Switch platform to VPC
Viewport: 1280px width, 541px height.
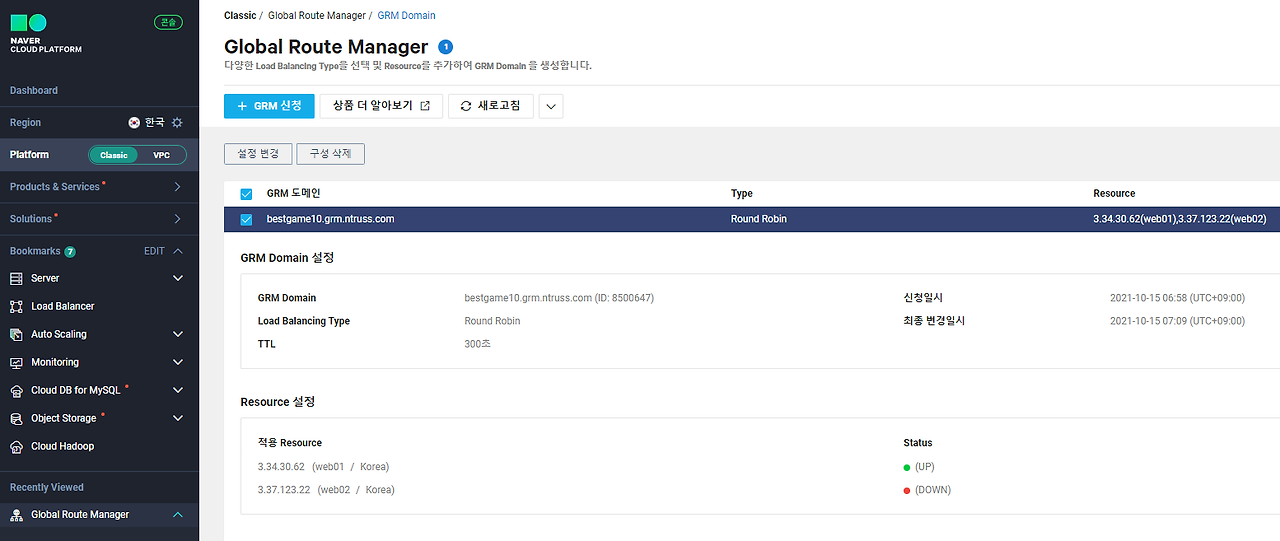coord(161,155)
